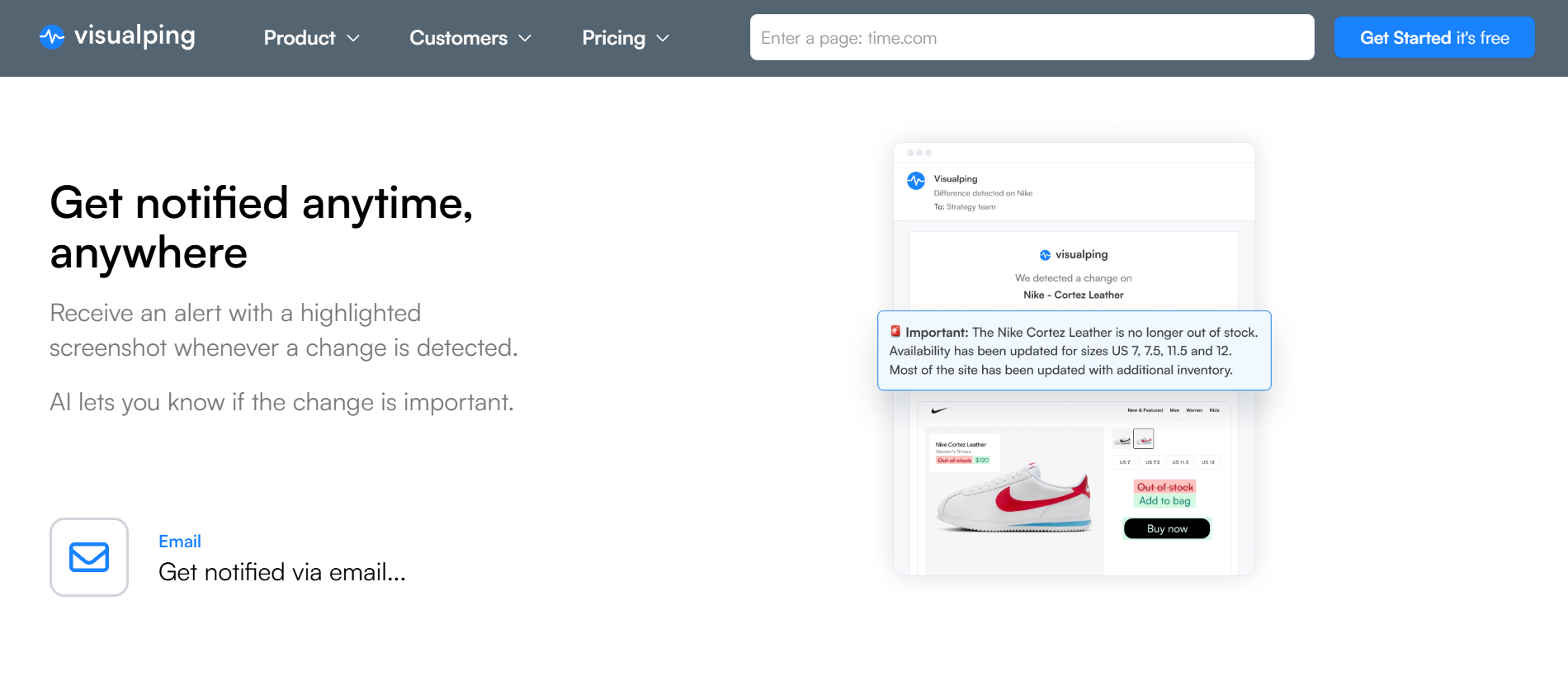The width and height of the screenshot is (1568, 686).
Task: Choose size US 12 in preview
Action: [1208, 462]
